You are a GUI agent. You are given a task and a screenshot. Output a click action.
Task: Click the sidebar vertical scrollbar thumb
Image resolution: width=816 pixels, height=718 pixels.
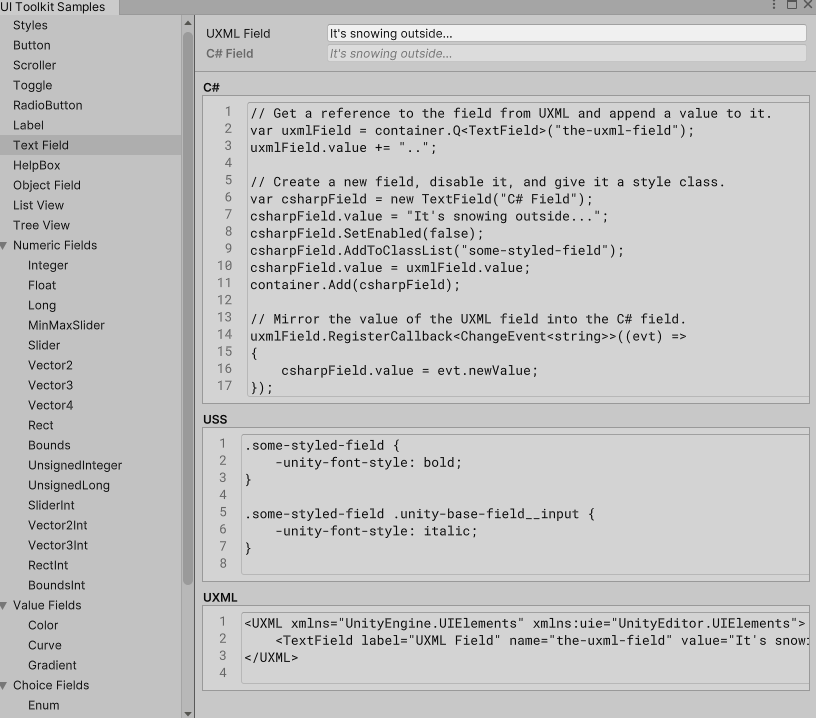(188, 309)
